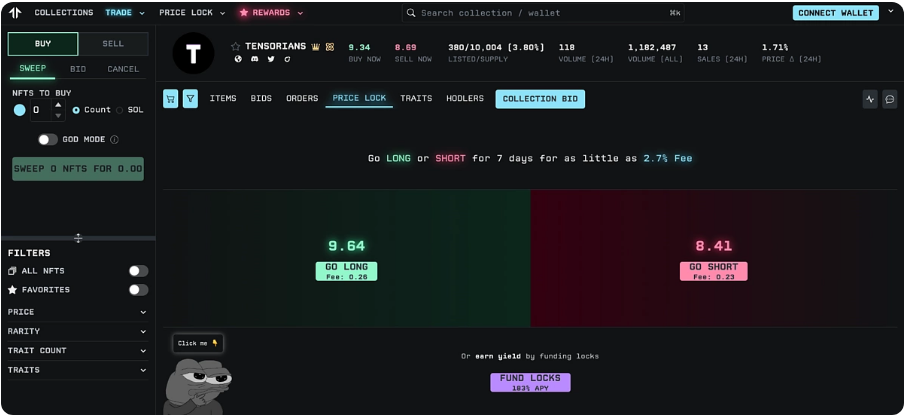Click the 9.64 long price value
The image size is (904, 416).
pos(346,246)
